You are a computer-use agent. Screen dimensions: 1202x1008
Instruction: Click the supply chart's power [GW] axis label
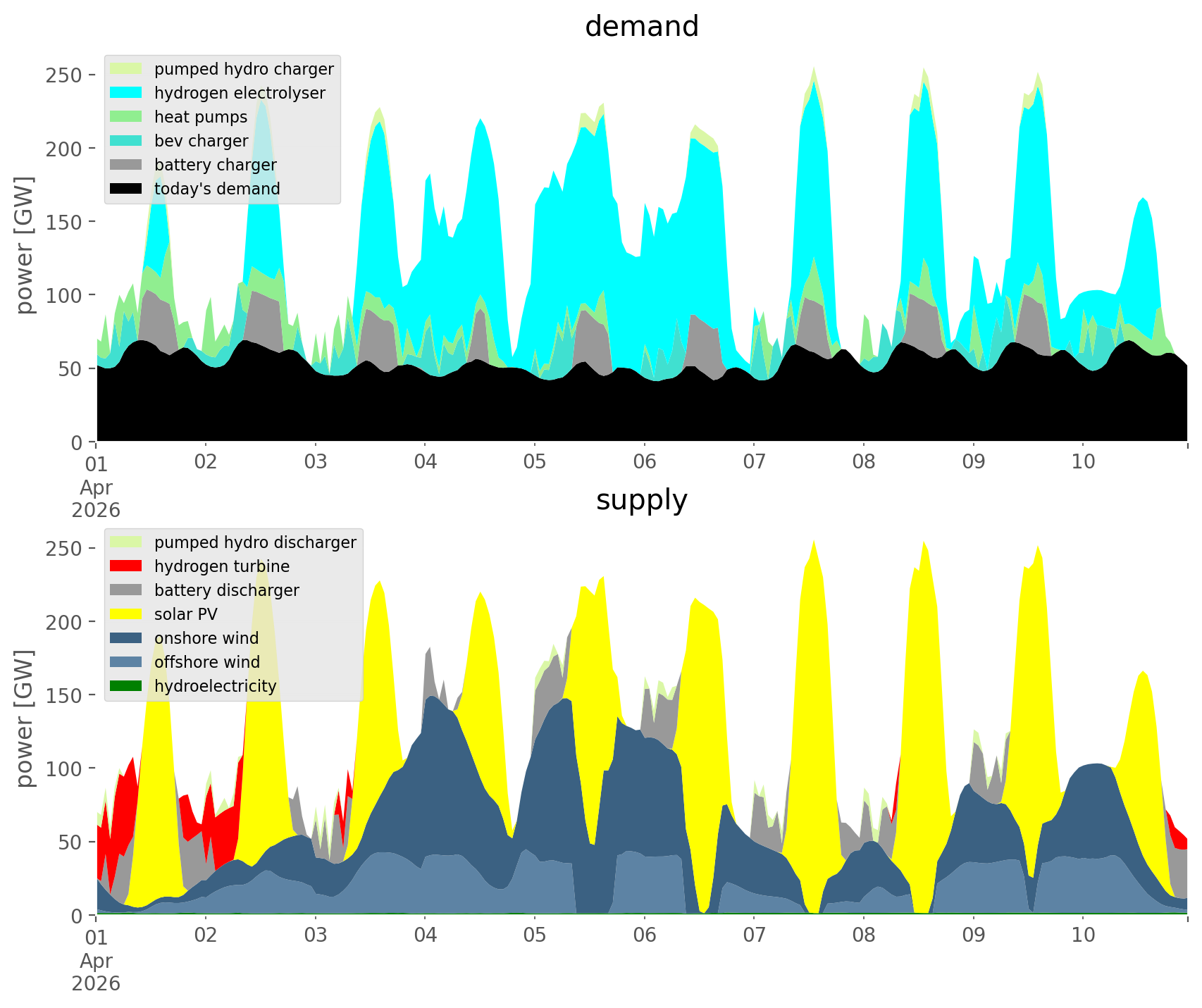click(x=25, y=718)
